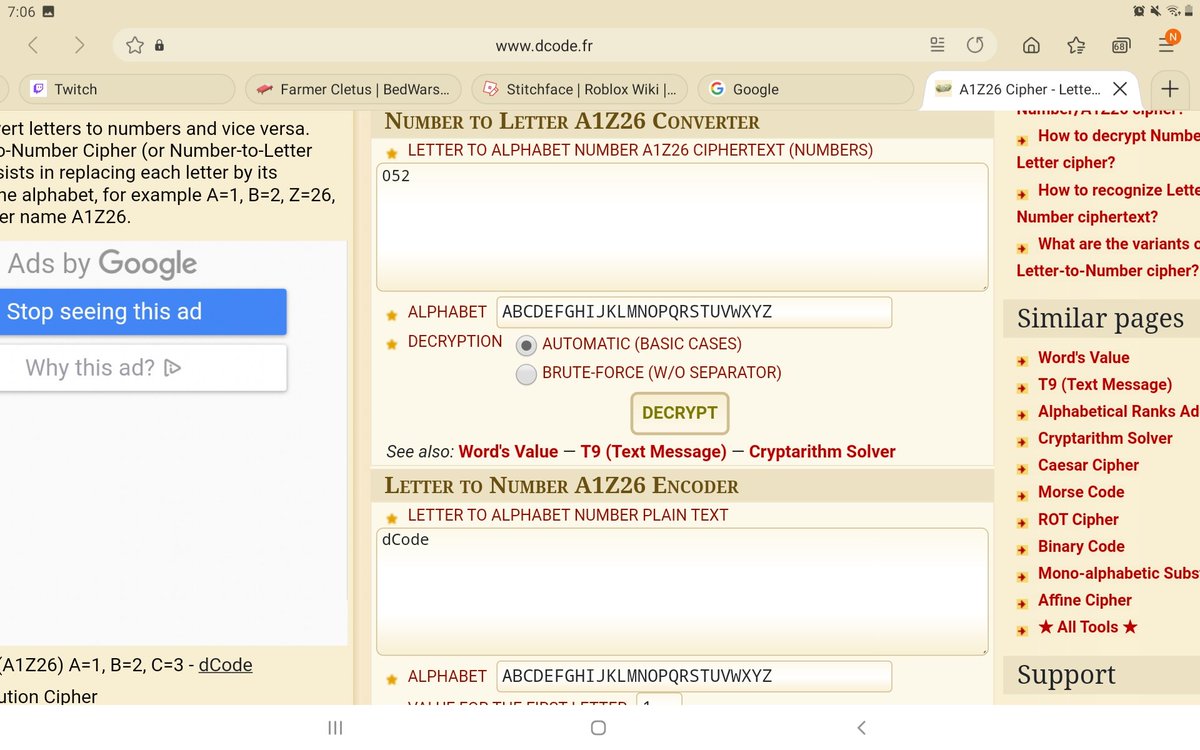This screenshot has height=750, width=1200.
Task: Edit the Alphabet field in Number to Letter converter
Action: click(694, 312)
